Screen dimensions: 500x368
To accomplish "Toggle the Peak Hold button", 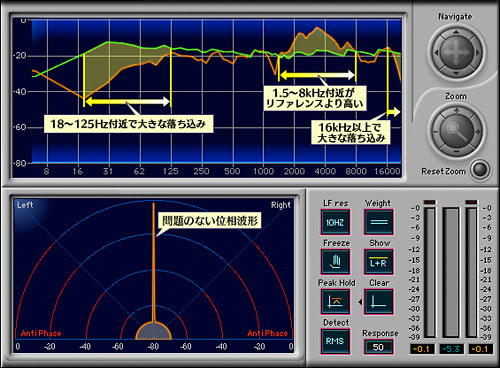I will [x=336, y=302].
